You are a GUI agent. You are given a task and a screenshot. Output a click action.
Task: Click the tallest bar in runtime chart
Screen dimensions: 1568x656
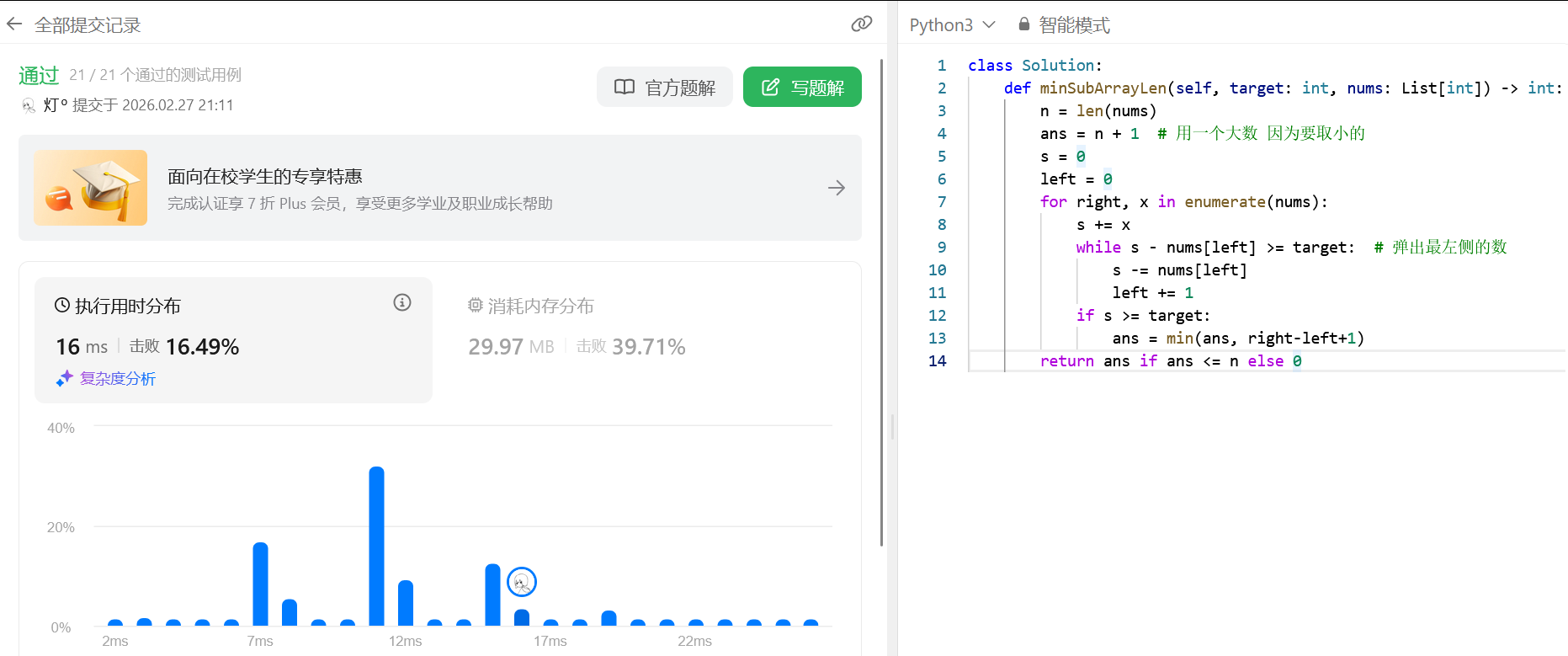click(376, 546)
